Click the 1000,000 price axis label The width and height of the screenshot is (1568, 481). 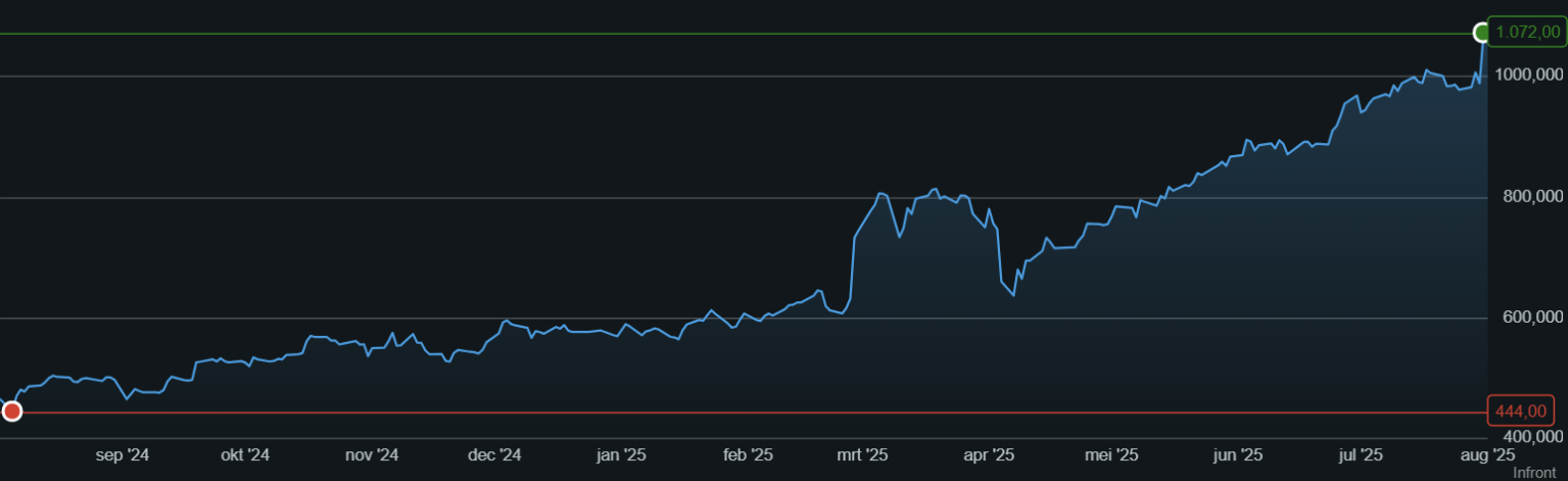click(x=1528, y=76)
